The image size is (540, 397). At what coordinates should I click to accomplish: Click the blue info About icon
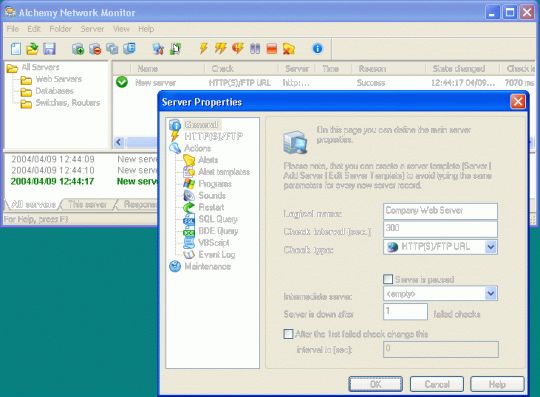click(x=317, y=49)
